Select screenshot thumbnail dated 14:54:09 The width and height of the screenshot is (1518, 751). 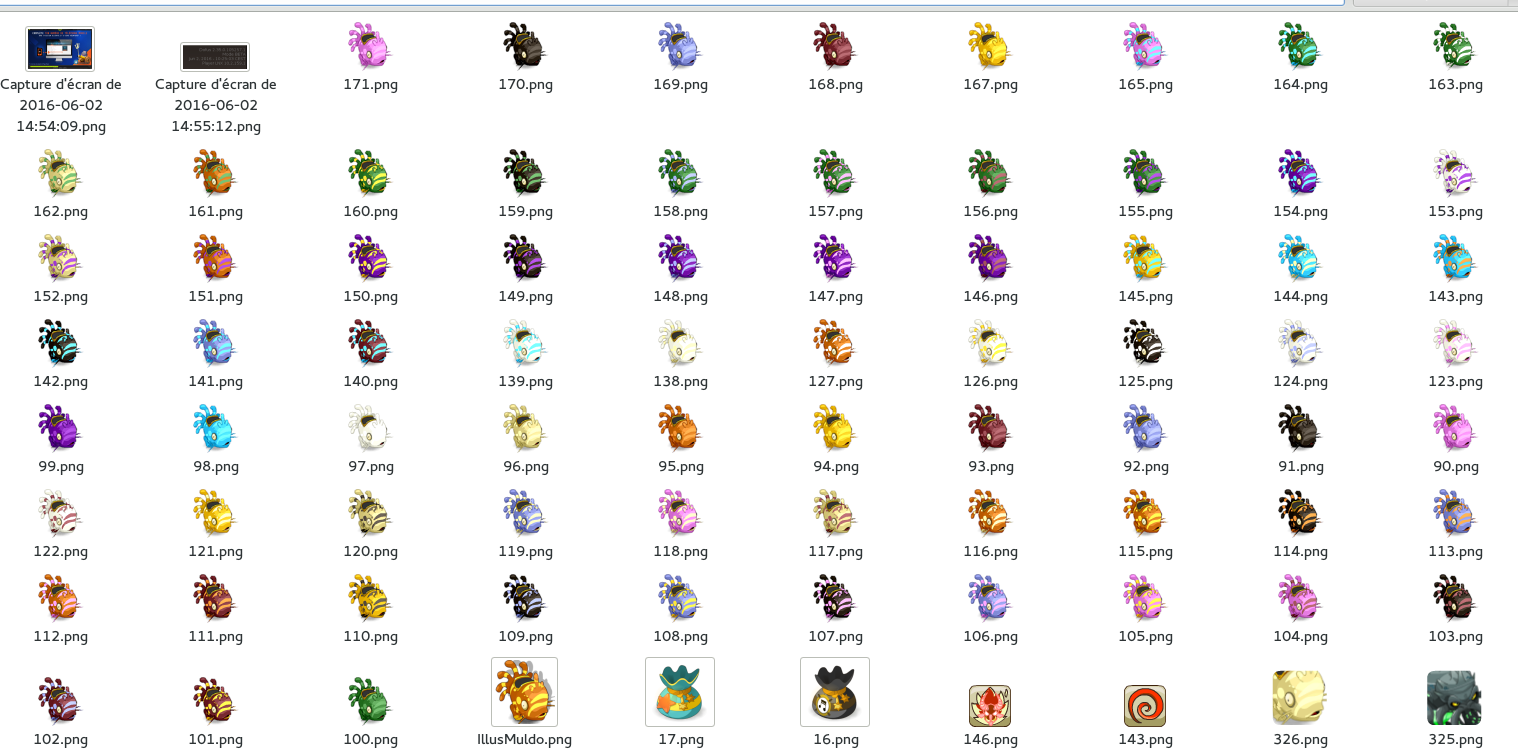(x=60, y=48)
